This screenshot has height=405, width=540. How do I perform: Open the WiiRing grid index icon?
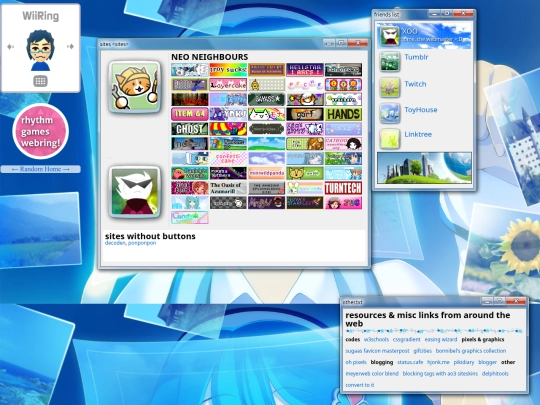tap(40, 81)
